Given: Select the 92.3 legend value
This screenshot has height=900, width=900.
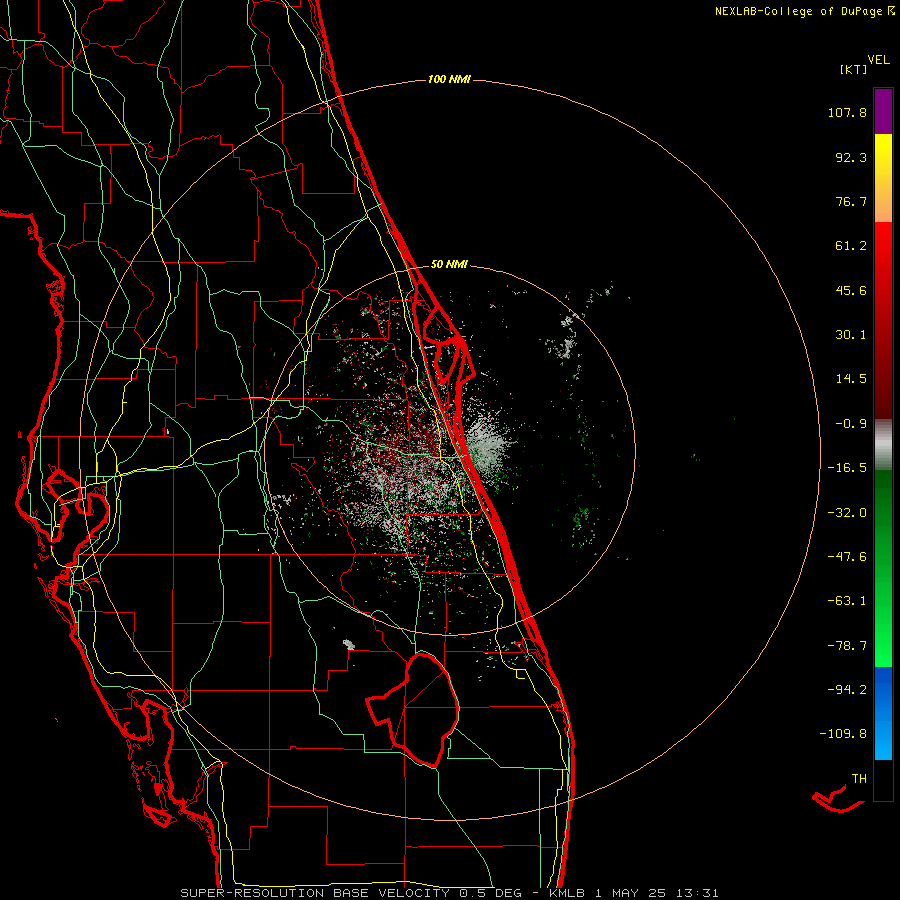Looking at the screenshot, I should [x=851, y=157].
